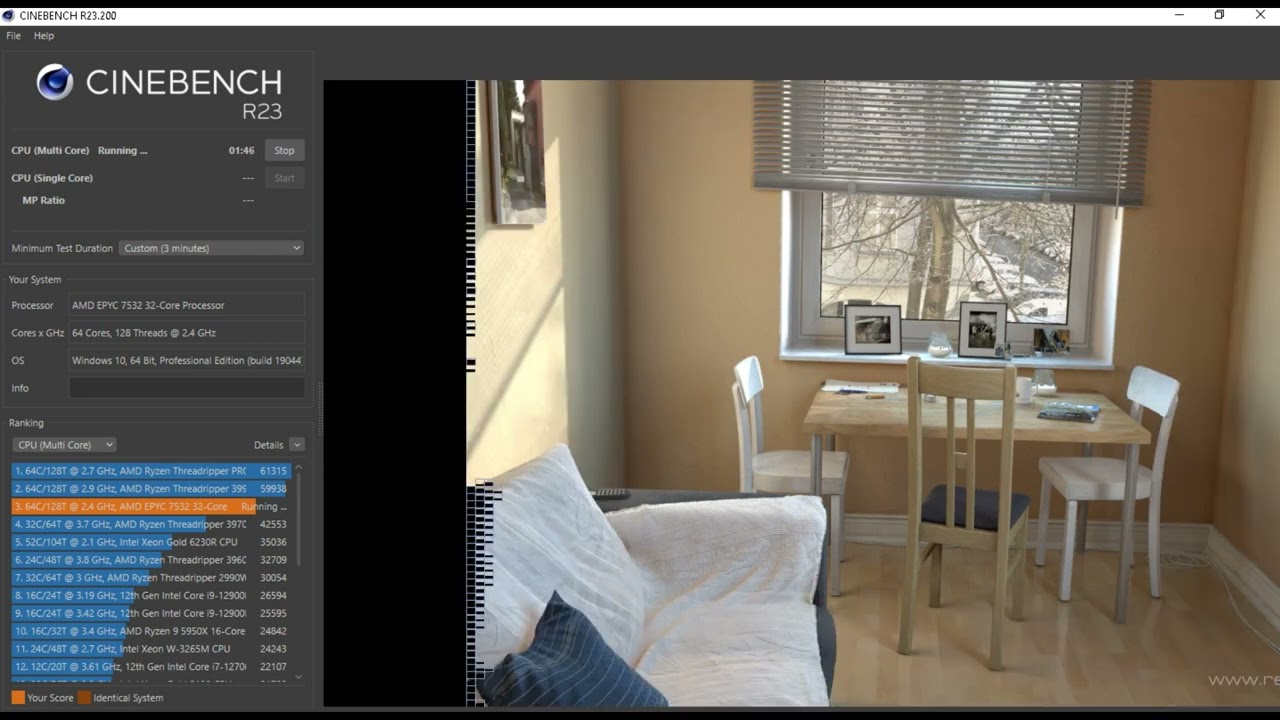The height and width of the screenshot is (720, 1280).
Task: Click the 01:46 elapsed timer
Action: click(241, 151)
